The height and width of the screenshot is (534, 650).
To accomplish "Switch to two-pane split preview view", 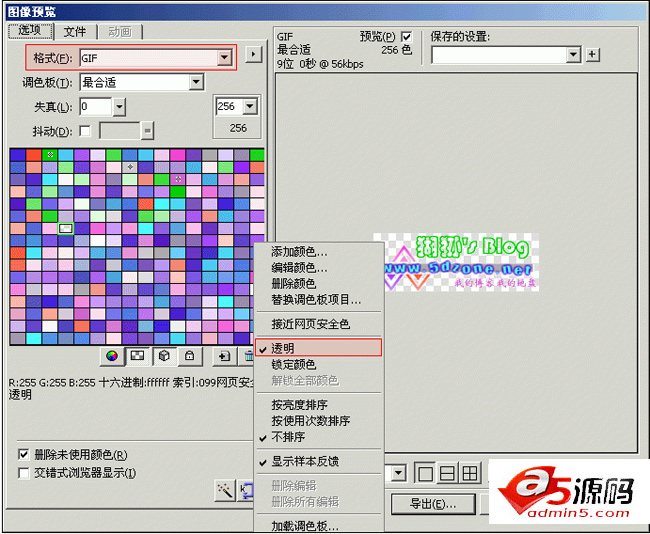I will point(448,473).
